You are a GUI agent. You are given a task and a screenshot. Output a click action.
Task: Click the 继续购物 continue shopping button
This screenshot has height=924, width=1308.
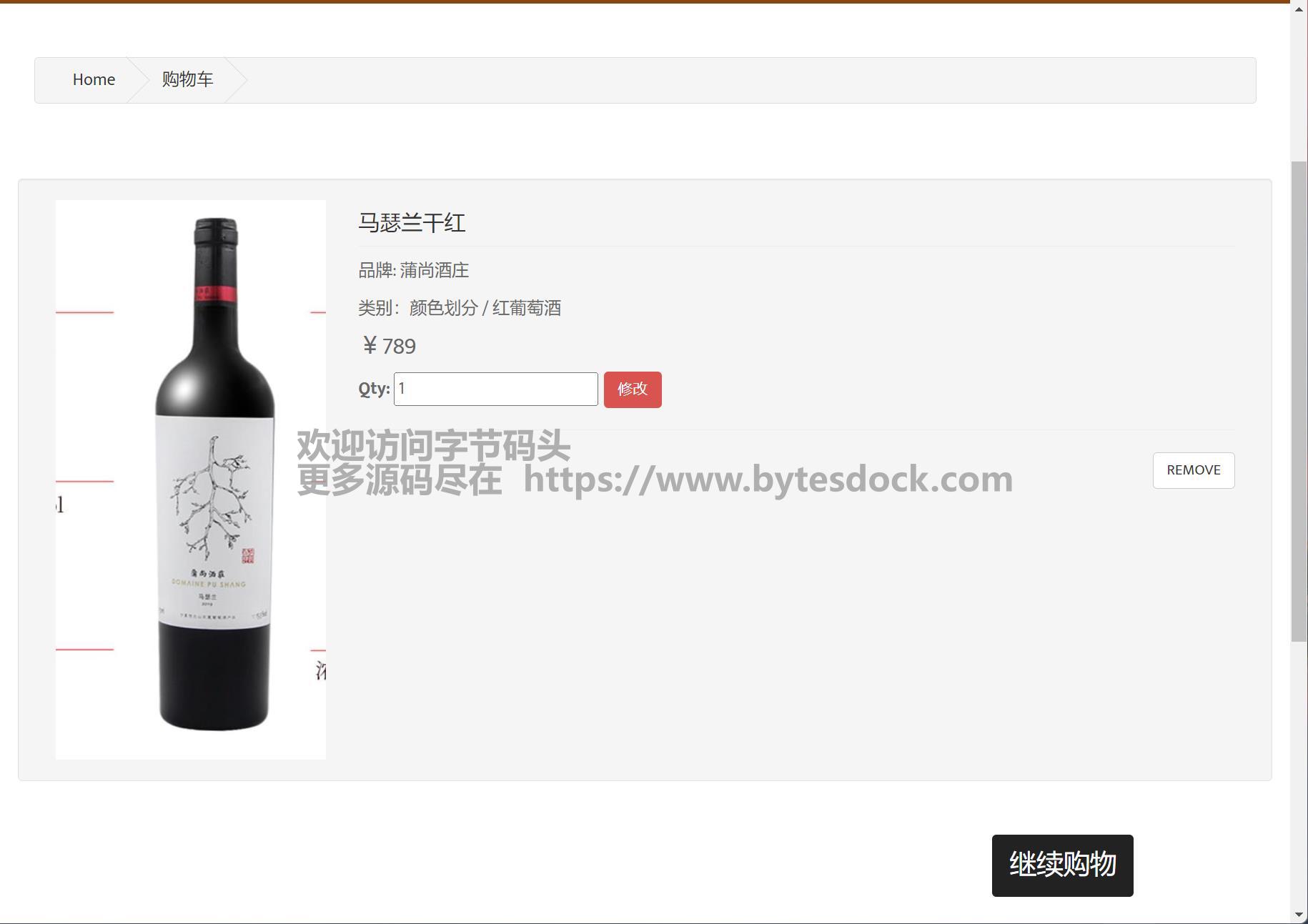[x=1063, y=865]
